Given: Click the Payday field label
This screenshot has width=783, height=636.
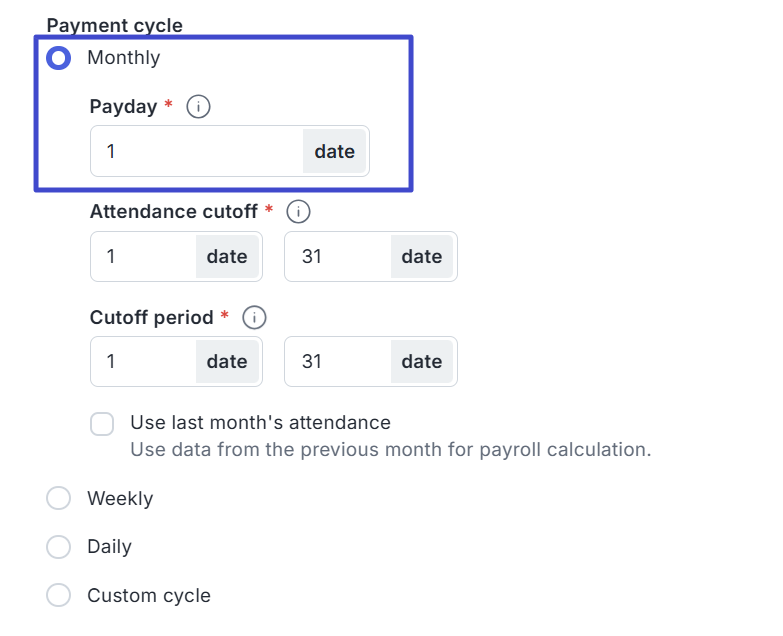Looking at the screenshot, I should [x=123, y=107].
